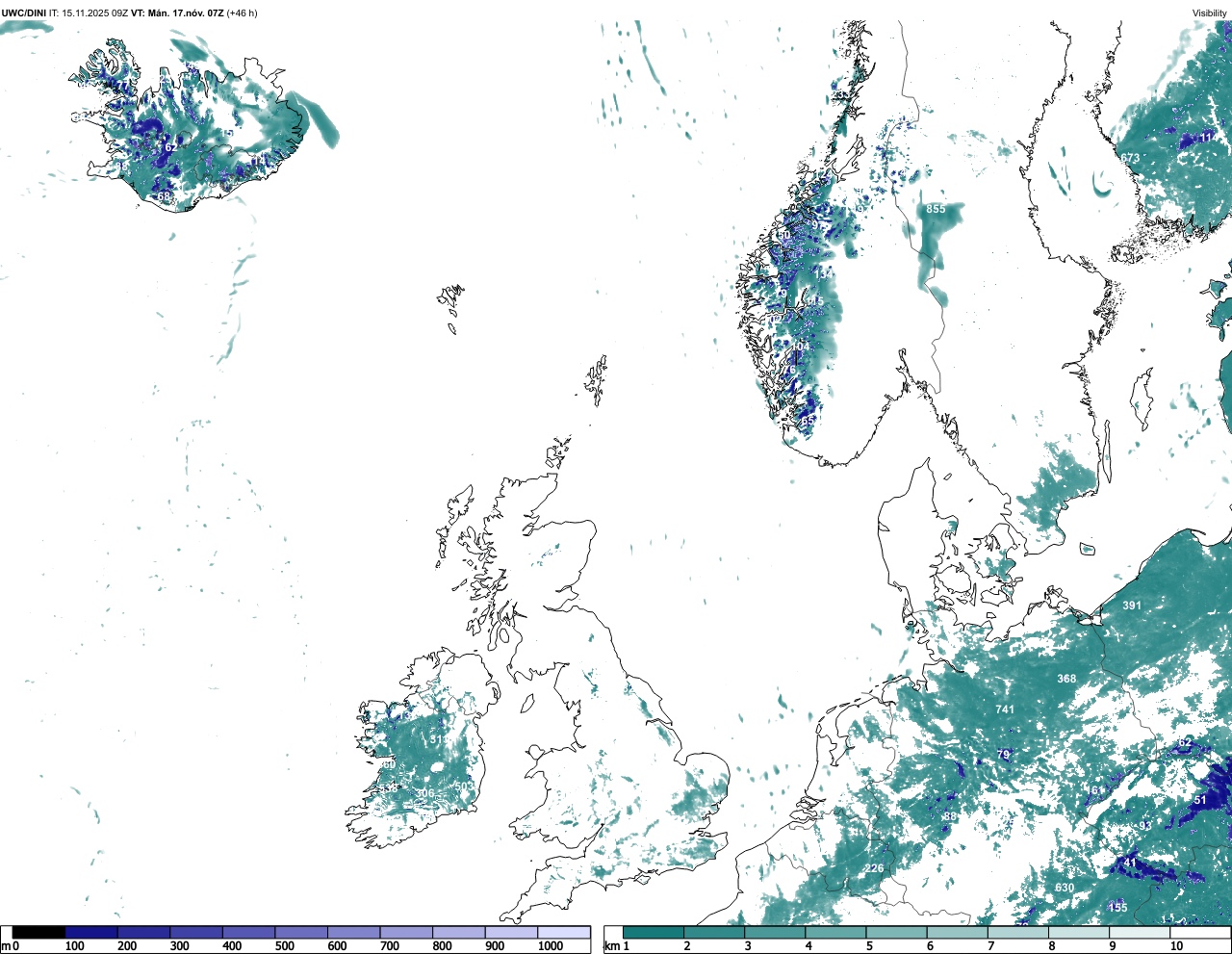Screen dimensions: 1232x954
Task: Click the '500' label on meter legend
Action: coord(285,946)
